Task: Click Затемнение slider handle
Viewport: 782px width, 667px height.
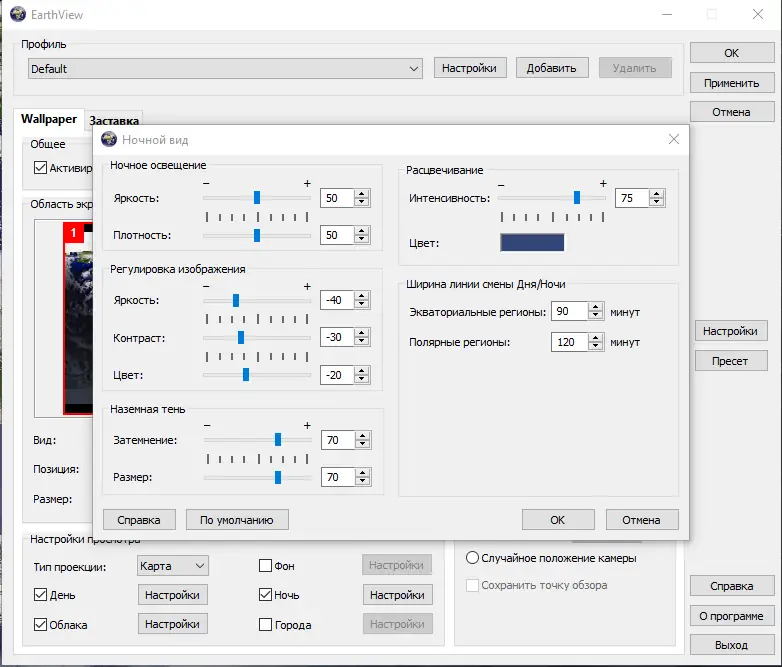Action: 278,440
